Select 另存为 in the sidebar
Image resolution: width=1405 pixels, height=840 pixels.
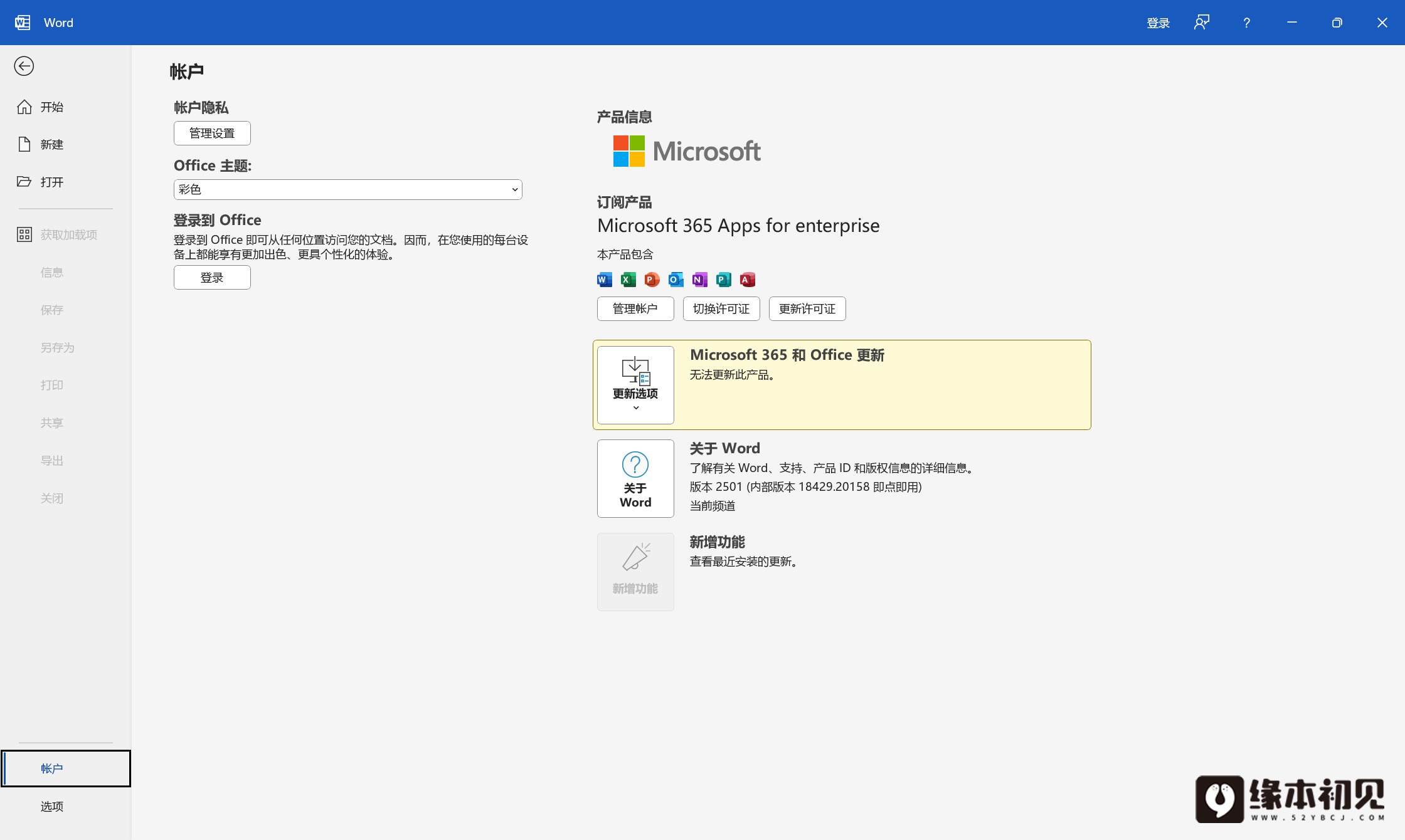coord(66,347)
